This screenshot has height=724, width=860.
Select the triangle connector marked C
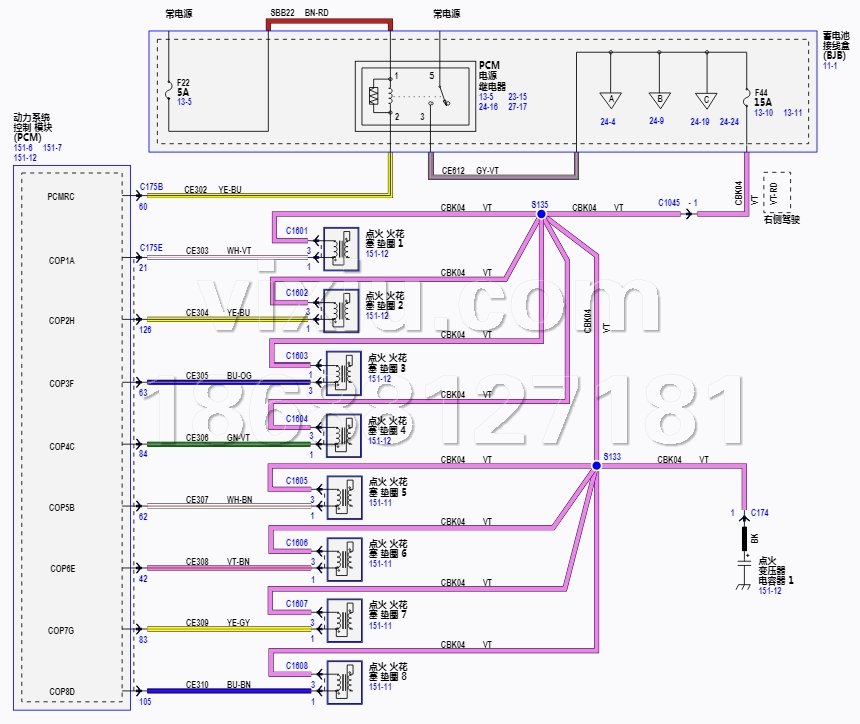(x=707, y=99)
